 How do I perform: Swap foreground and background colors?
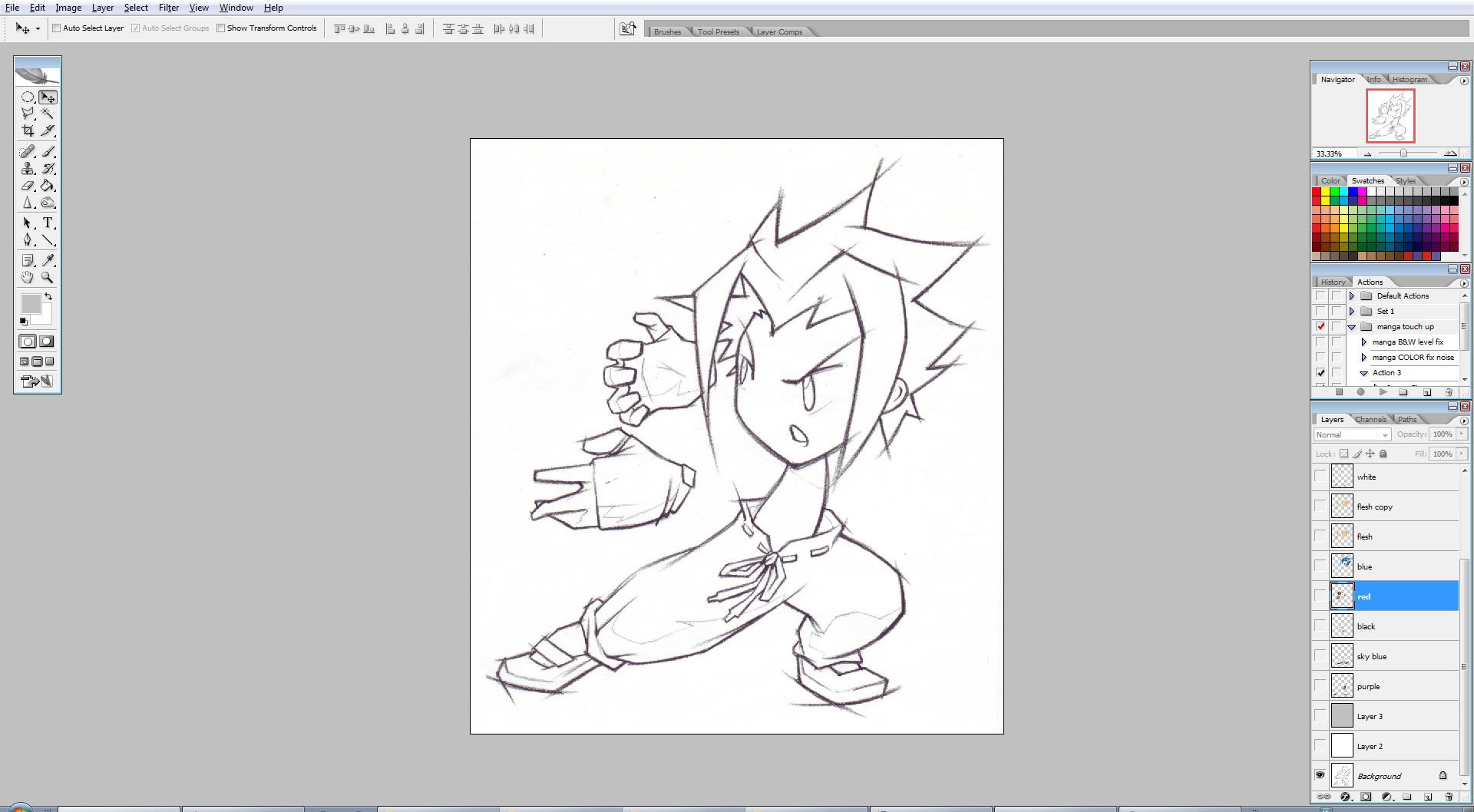click(x=48, y=296)
